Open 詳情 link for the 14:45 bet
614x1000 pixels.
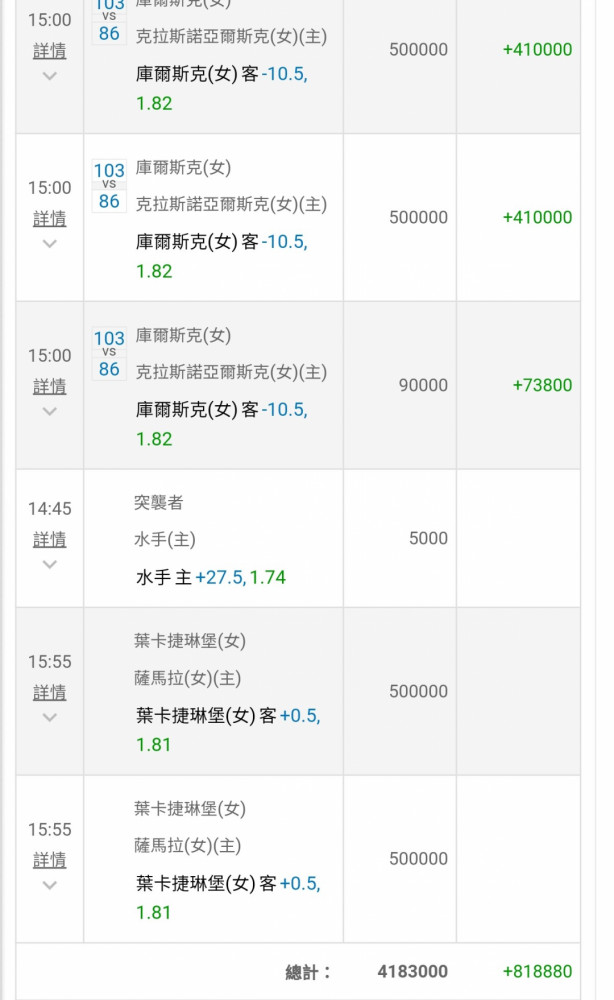(x=50, y=540)
